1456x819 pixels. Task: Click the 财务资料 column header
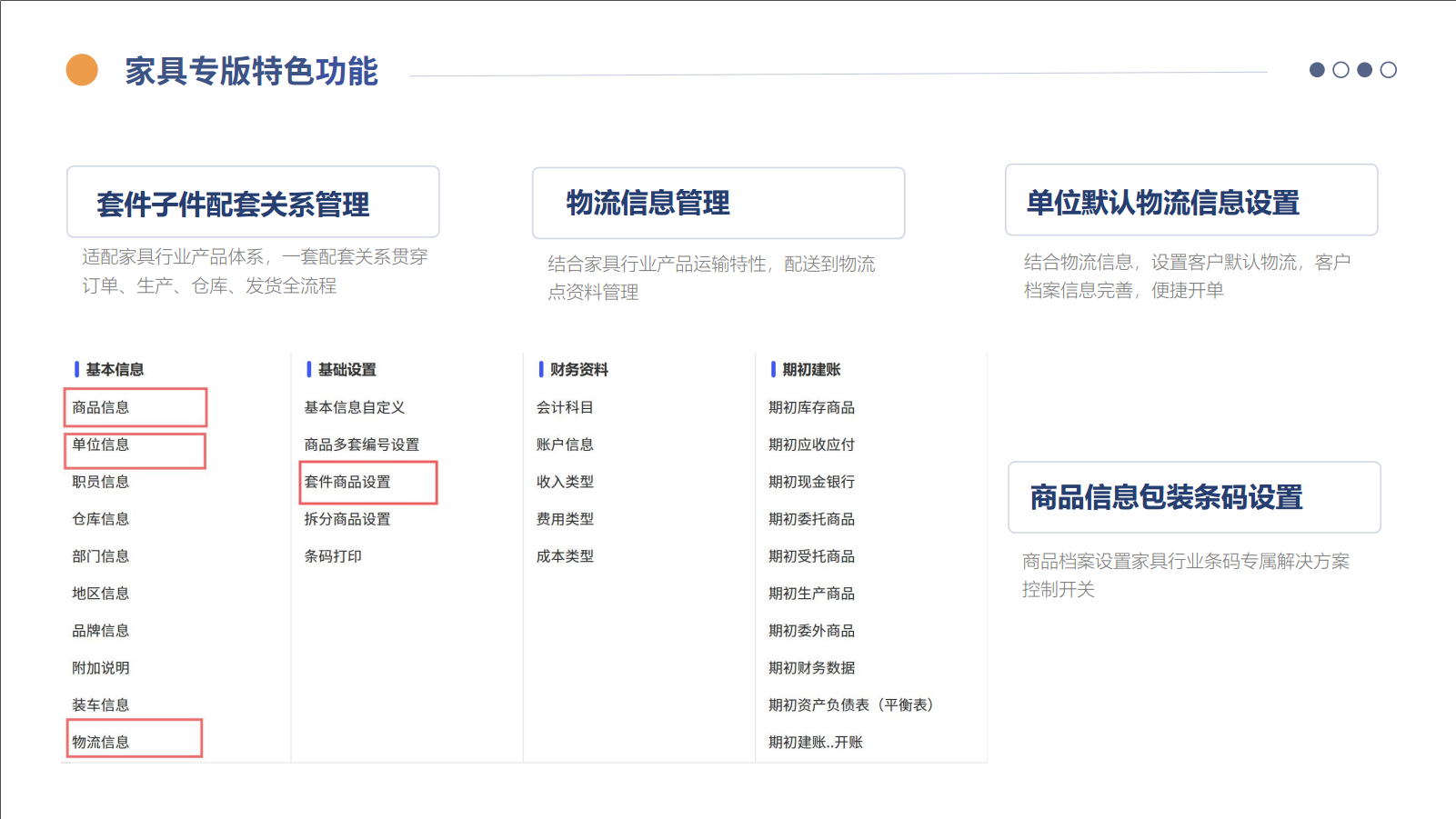(578, 369)
